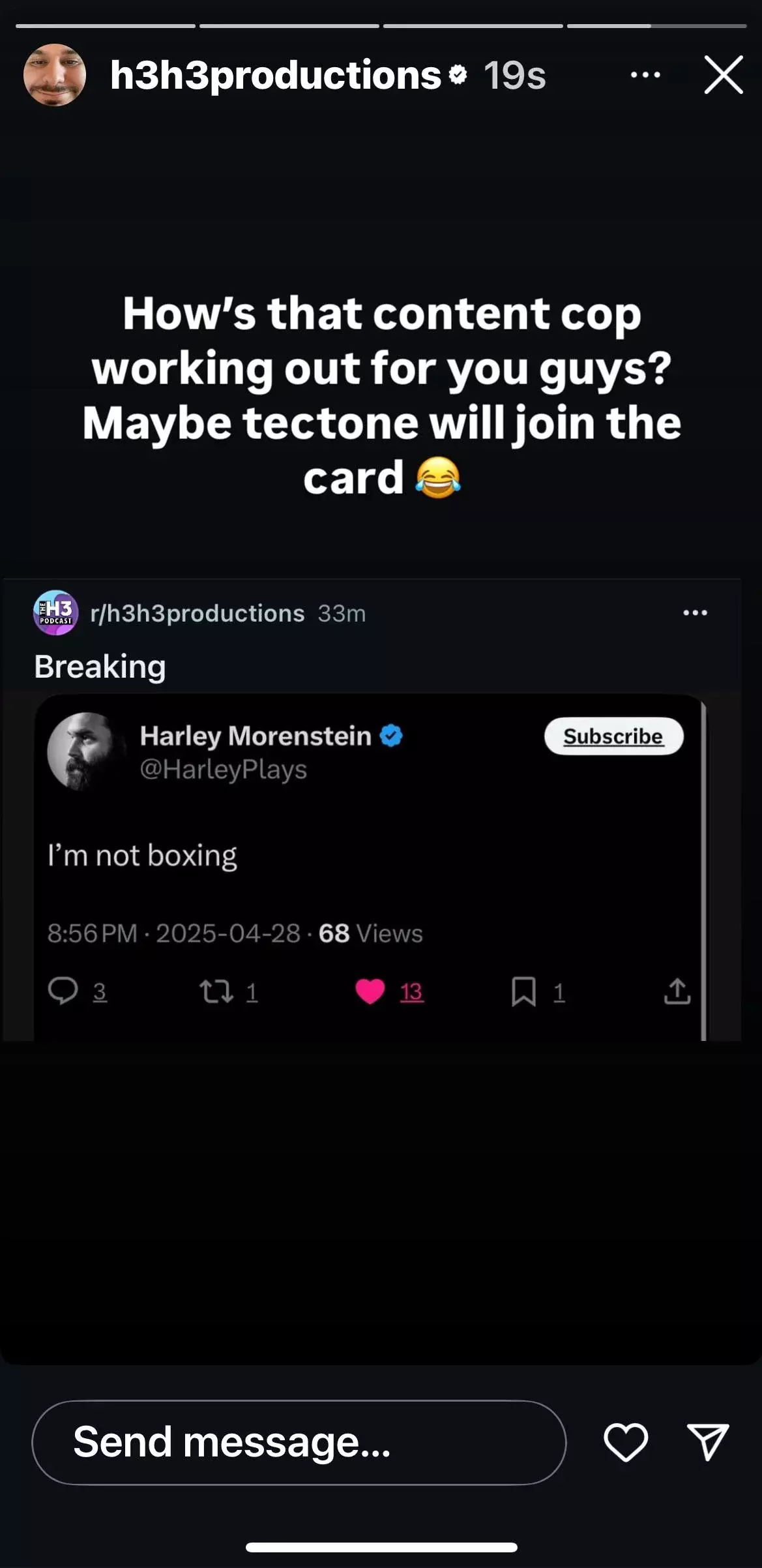Viewport: 762px width, 1568px height.
Task: Jump to the first story progress segment
Action: click(x=106, y=26)
